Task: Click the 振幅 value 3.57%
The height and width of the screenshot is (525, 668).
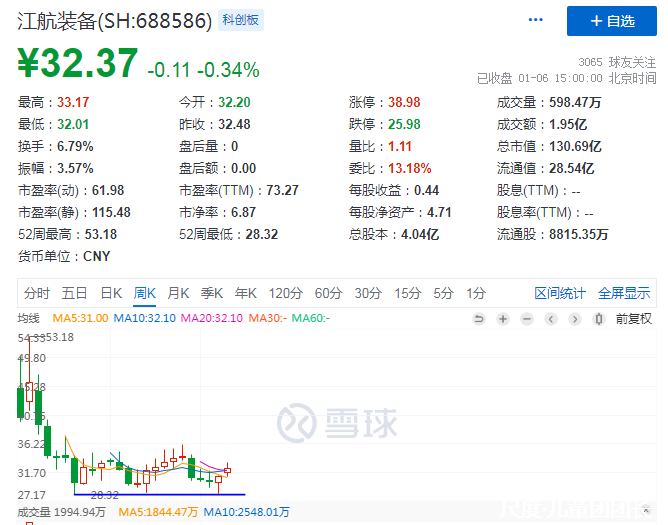Action: (x=75, y=168)
